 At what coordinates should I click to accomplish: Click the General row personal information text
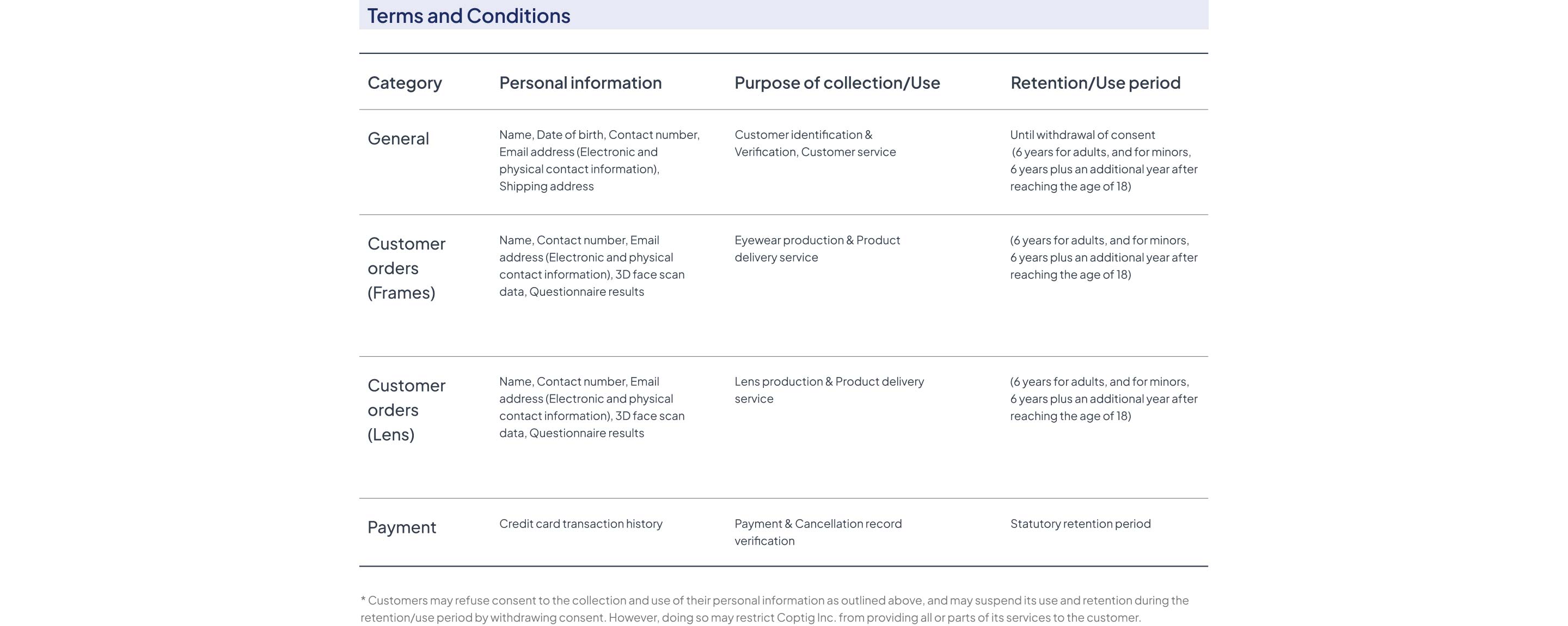point(599,160)
